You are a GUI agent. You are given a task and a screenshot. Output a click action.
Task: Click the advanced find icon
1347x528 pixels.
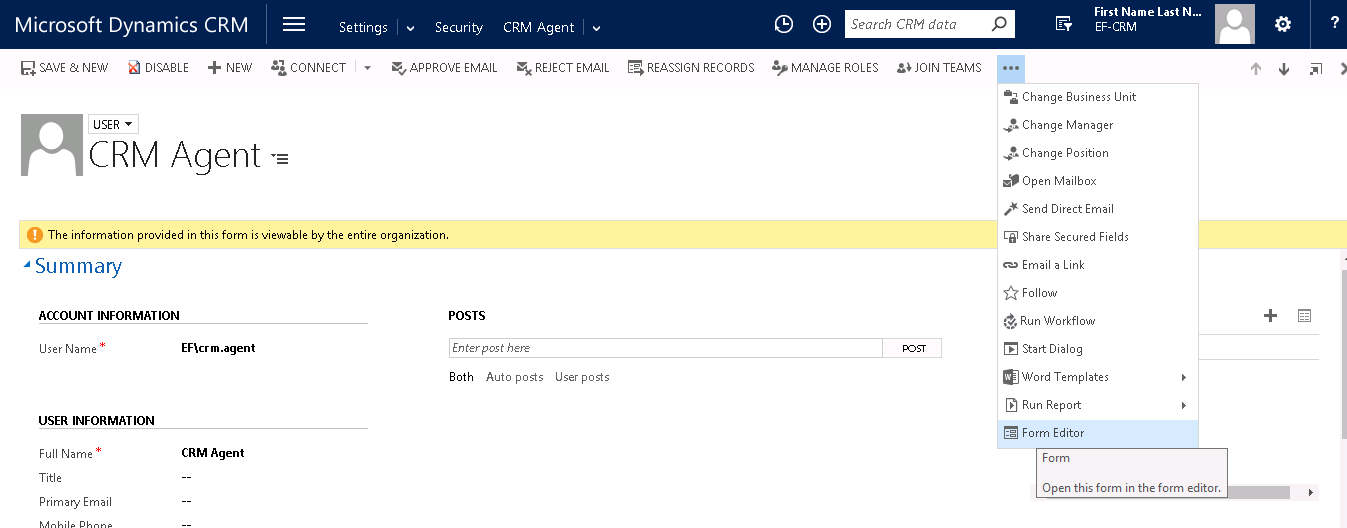[x=1064, y=24]
